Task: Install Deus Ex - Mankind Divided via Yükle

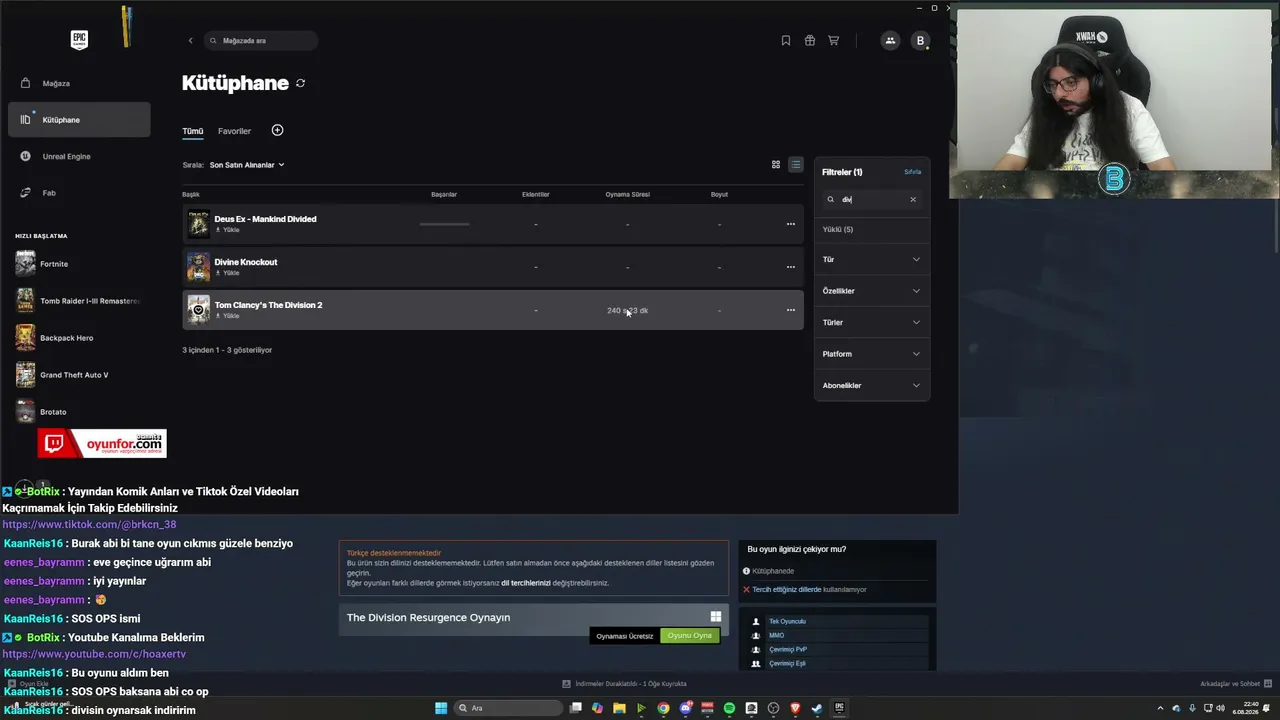Action: (x=228, y=230)
